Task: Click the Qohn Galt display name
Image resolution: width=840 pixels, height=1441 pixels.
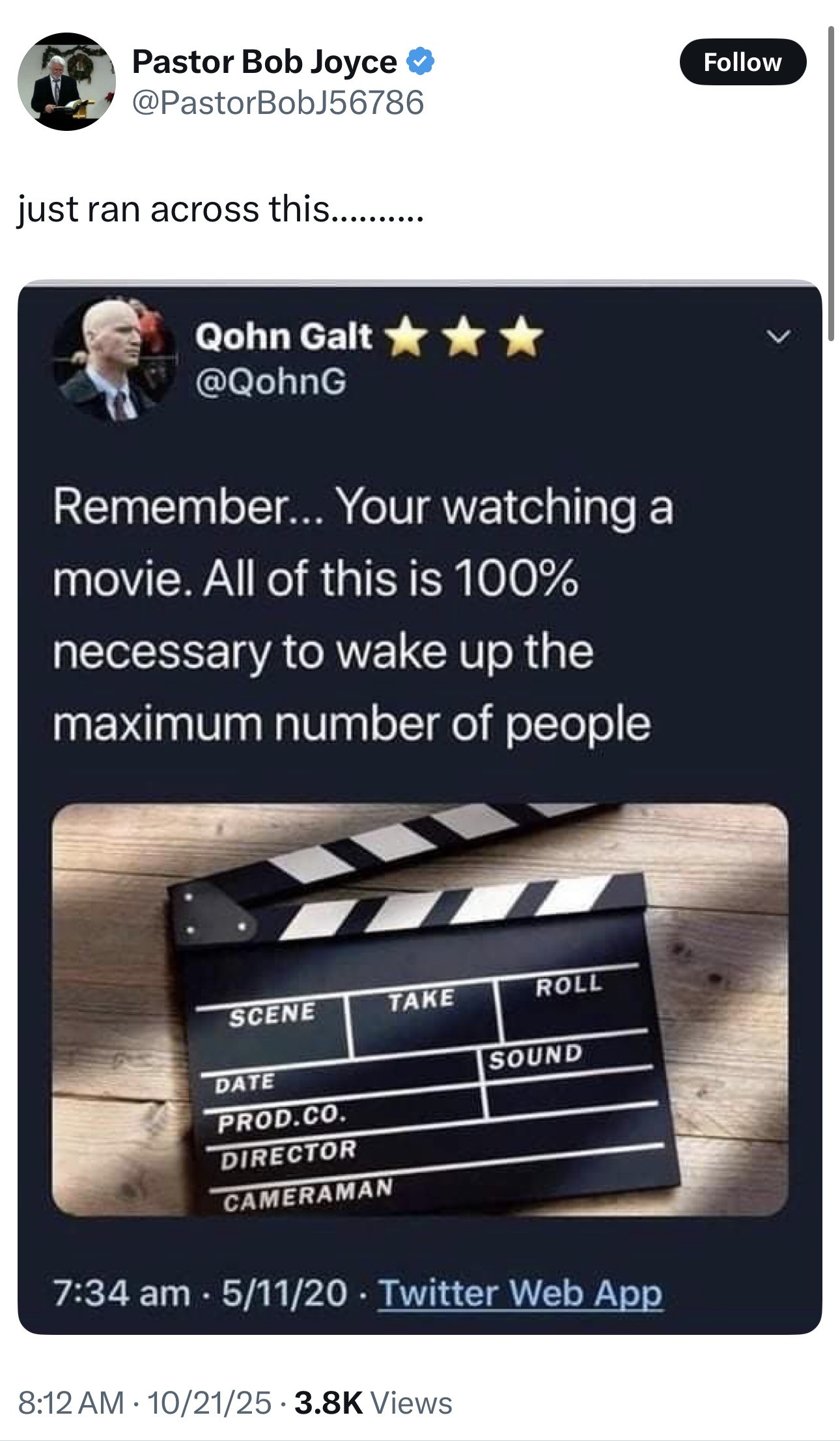Action: 283,337
